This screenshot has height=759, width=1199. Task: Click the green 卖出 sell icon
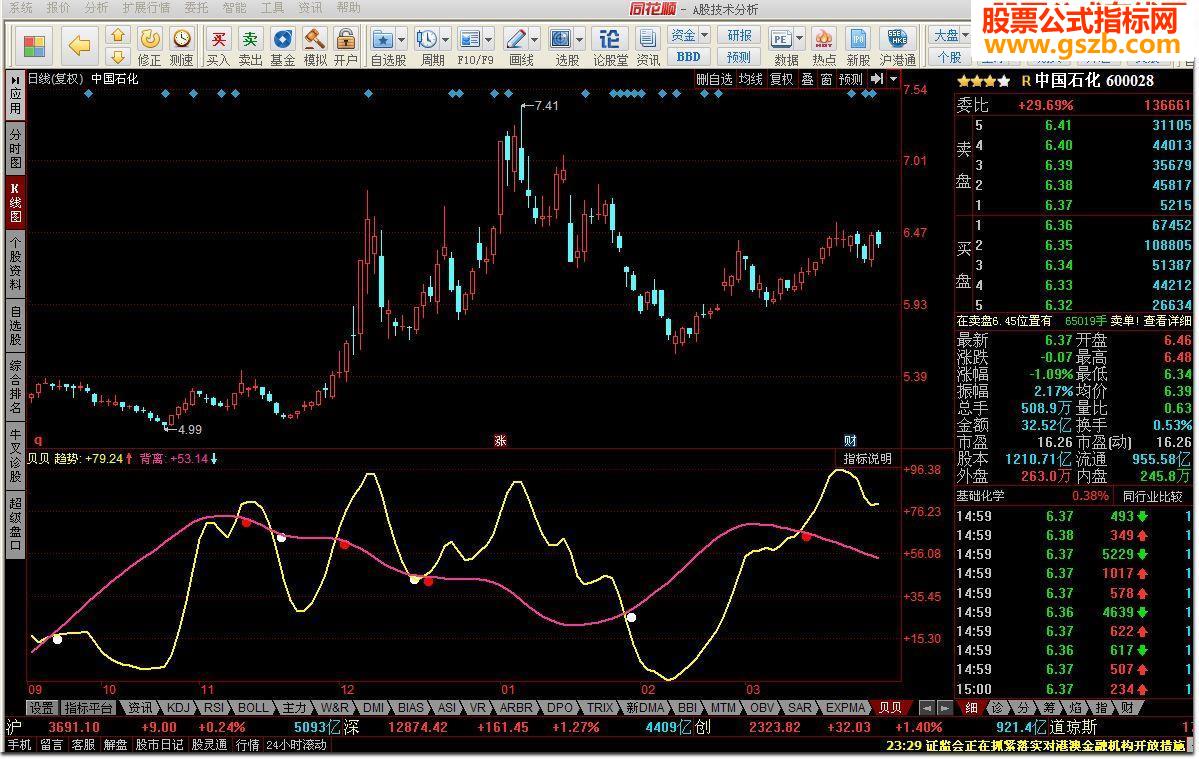[250, 47]
